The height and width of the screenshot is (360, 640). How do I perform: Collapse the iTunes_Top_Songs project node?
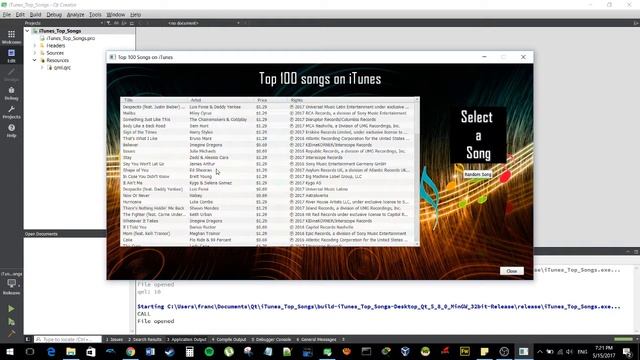(27, 31)
